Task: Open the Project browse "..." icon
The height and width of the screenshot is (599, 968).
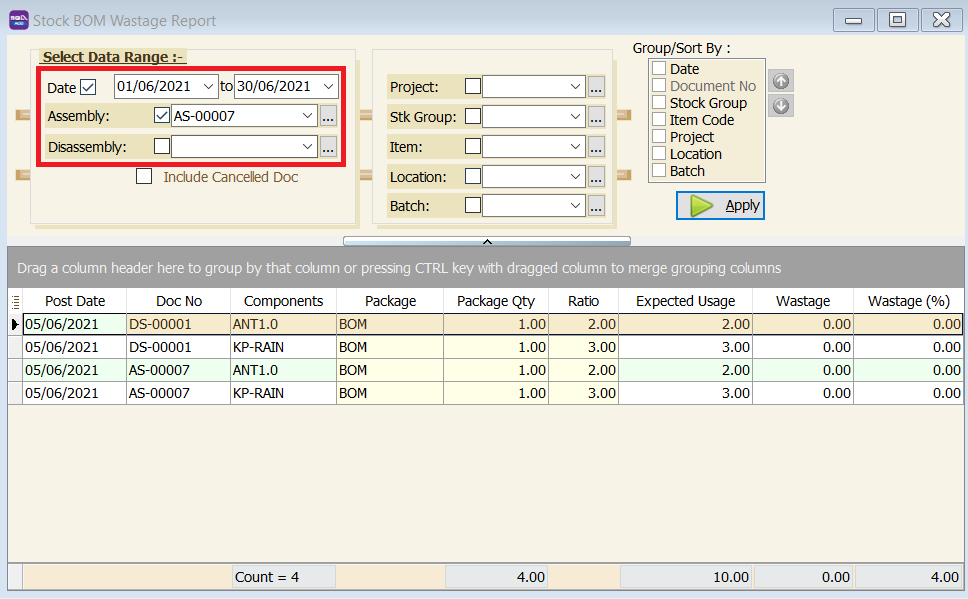Action: [596, 86]
